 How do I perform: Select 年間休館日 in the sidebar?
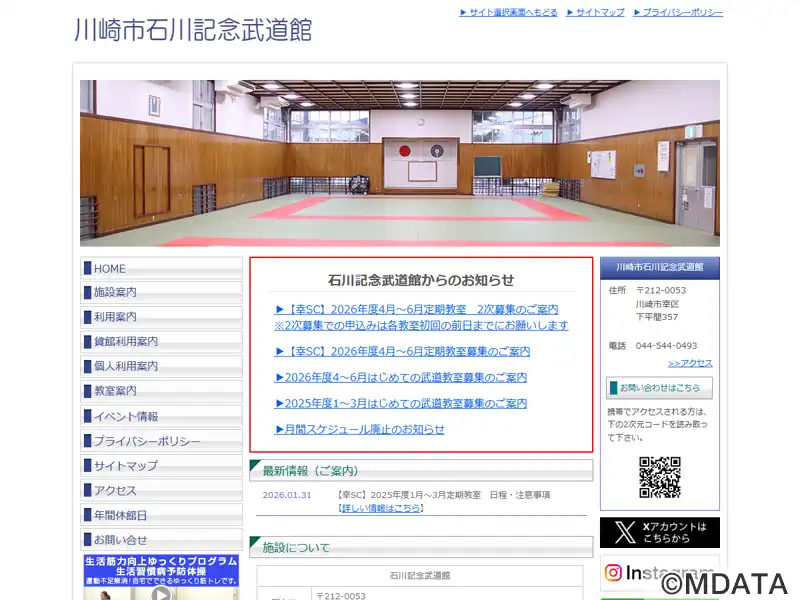[x=161, y=515]
